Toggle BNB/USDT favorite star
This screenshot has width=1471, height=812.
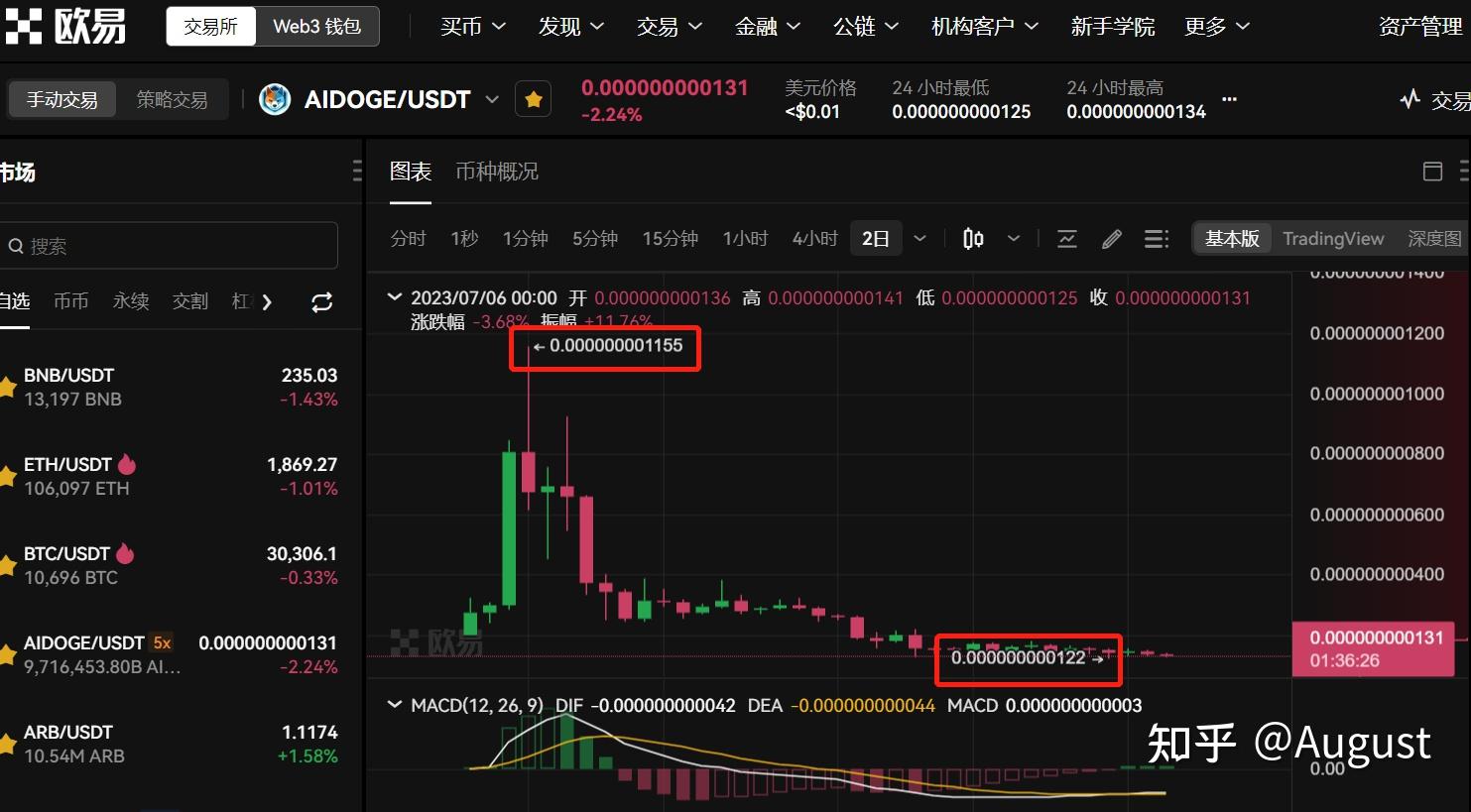(6, 388)
